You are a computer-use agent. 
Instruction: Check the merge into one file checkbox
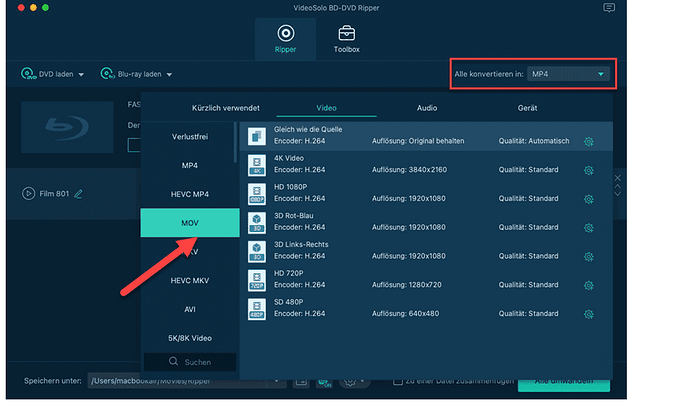coord(398,381)
